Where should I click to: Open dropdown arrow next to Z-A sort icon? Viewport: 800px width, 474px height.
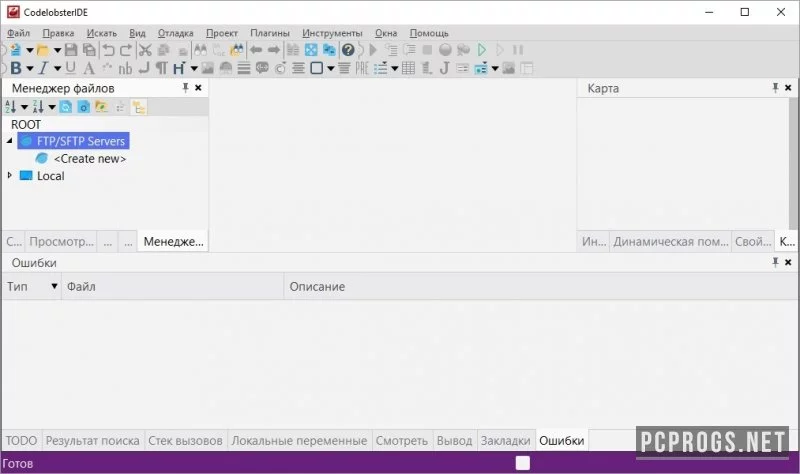click(x=52, y=107)
